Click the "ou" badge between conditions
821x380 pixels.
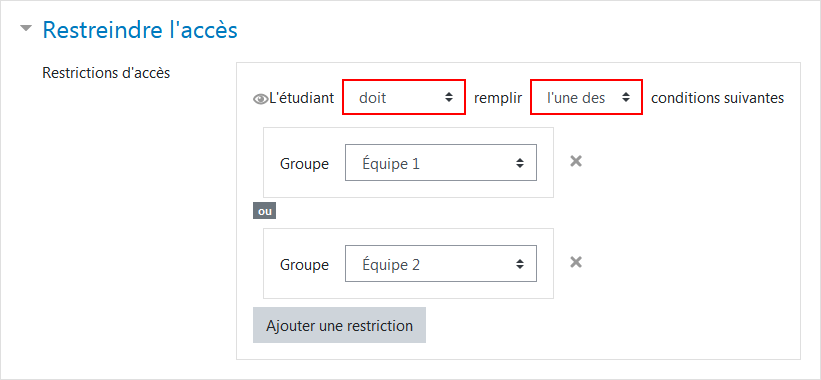click(264, 211)
